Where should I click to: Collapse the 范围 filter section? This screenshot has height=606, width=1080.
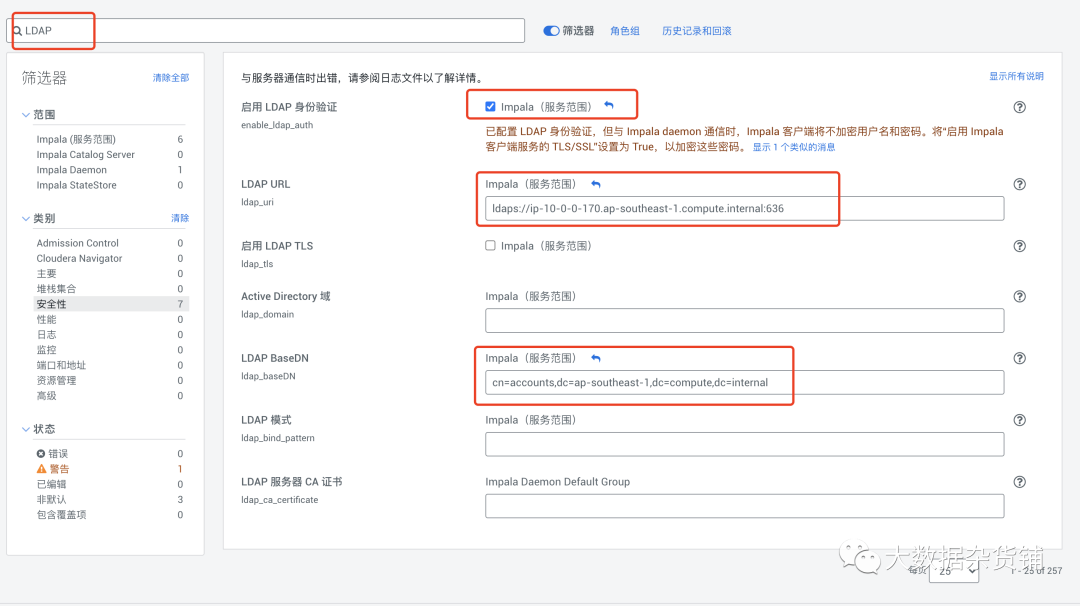[25, 115]
